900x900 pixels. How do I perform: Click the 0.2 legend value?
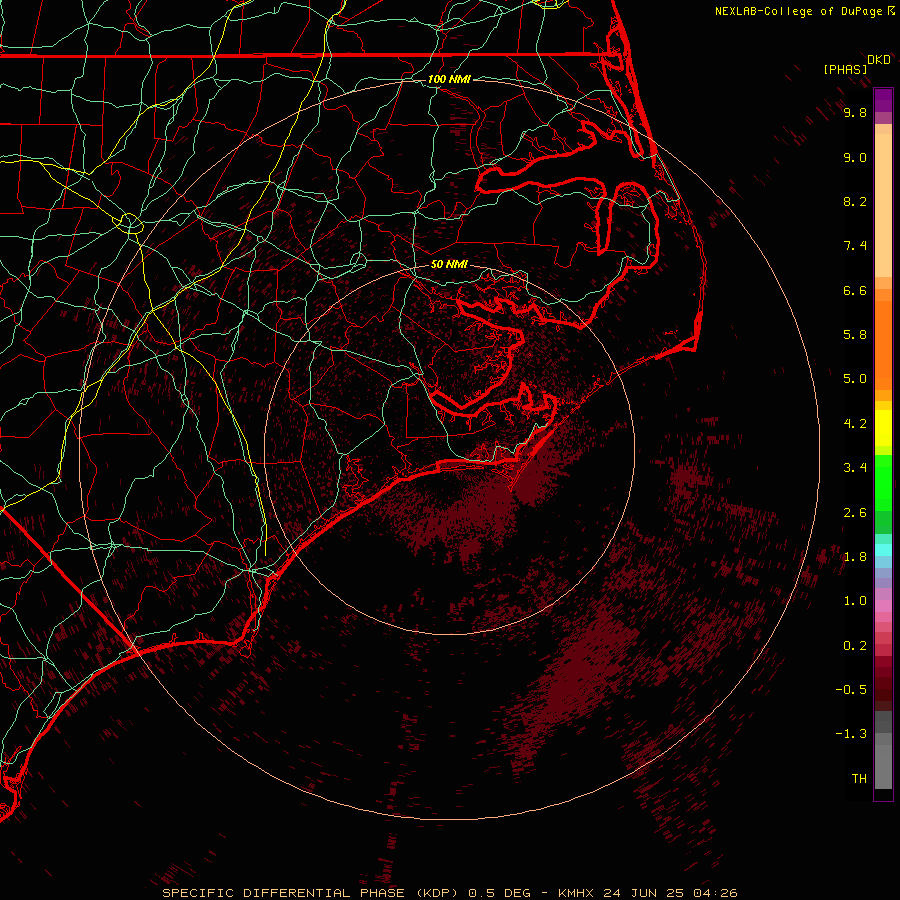click(x=855, y=646)
